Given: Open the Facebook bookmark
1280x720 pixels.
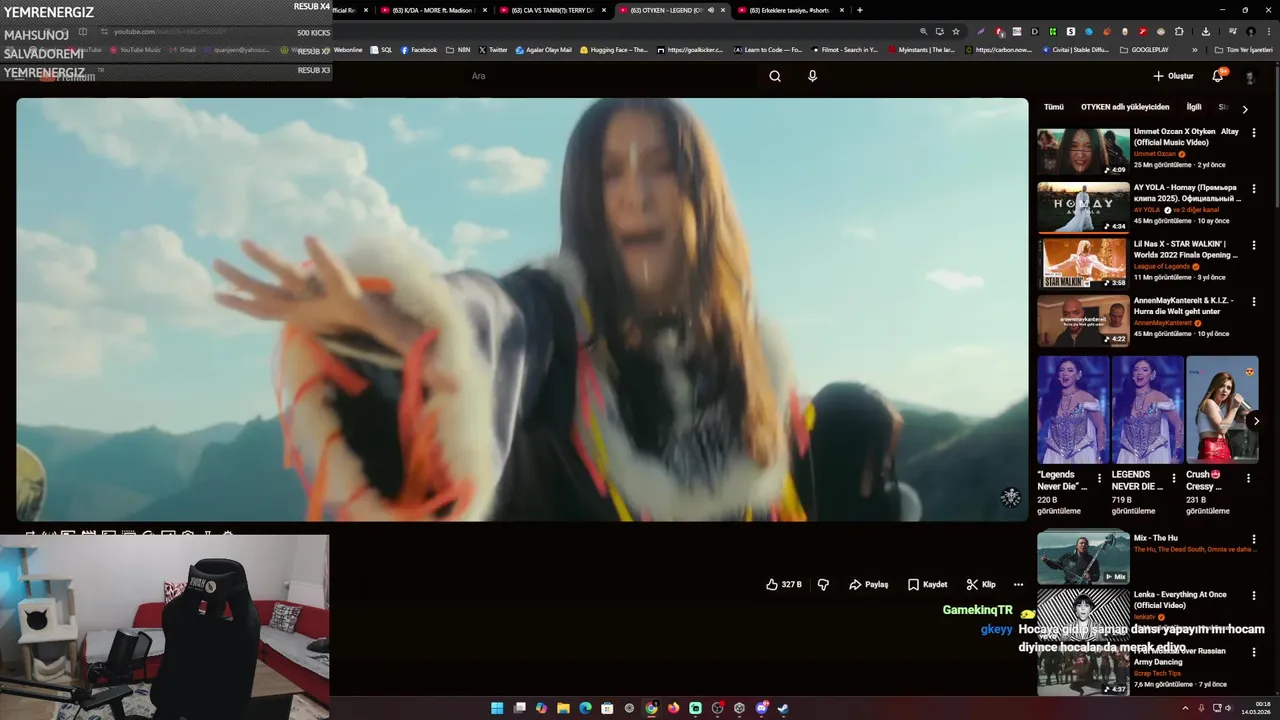Looking at the screenshot, I should click(419, 49).
